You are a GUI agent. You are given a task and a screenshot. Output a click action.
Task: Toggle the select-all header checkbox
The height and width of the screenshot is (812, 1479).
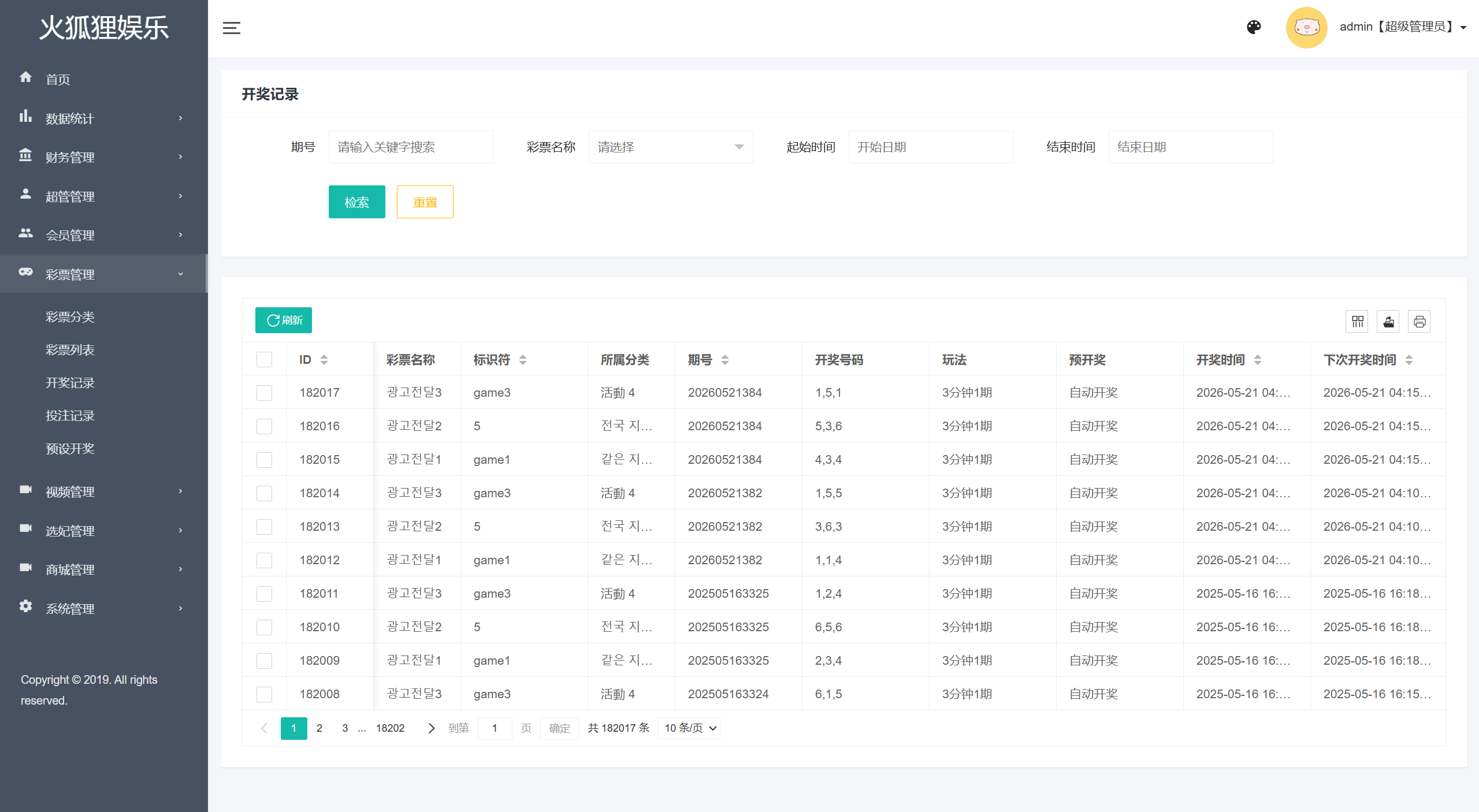[264, 360]
